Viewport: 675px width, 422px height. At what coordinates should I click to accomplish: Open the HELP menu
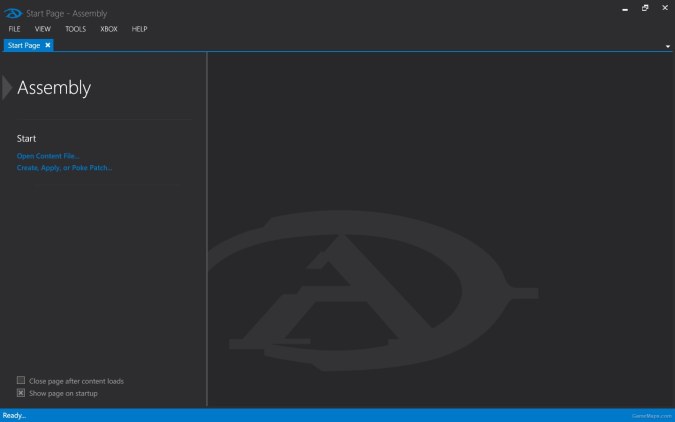click(139, 29)
